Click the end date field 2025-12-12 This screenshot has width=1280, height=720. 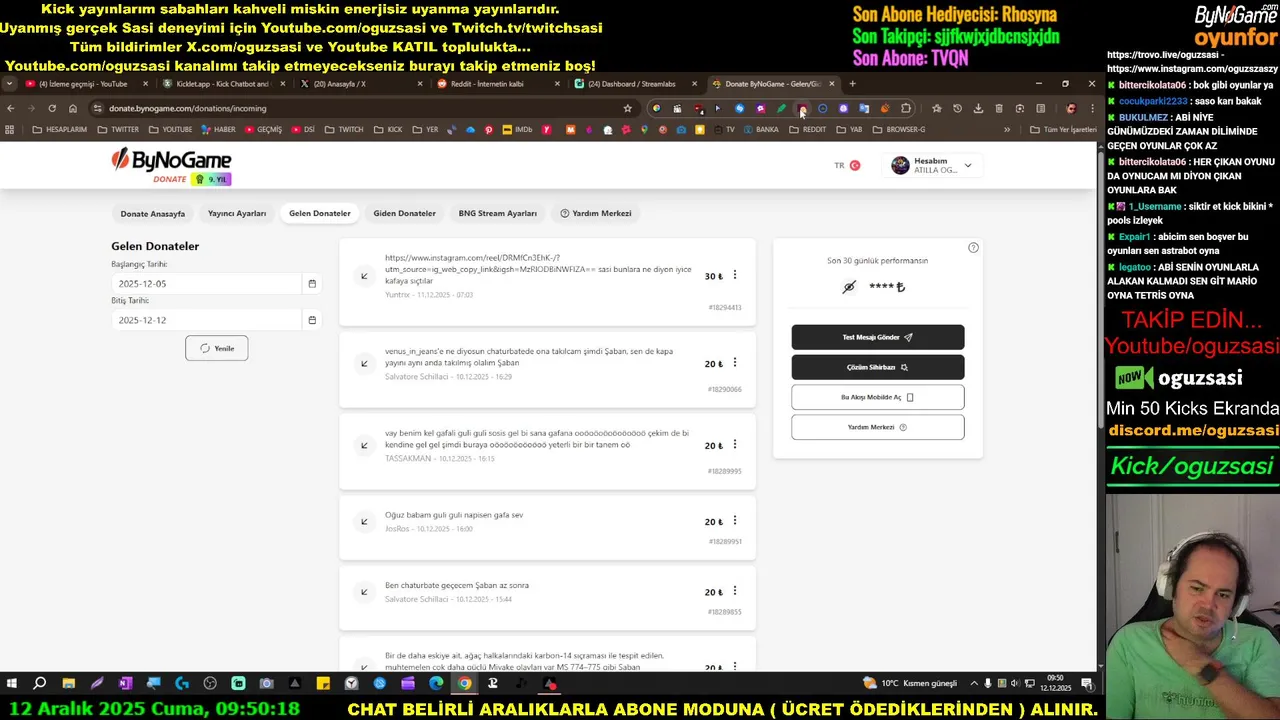click(206, 320)
